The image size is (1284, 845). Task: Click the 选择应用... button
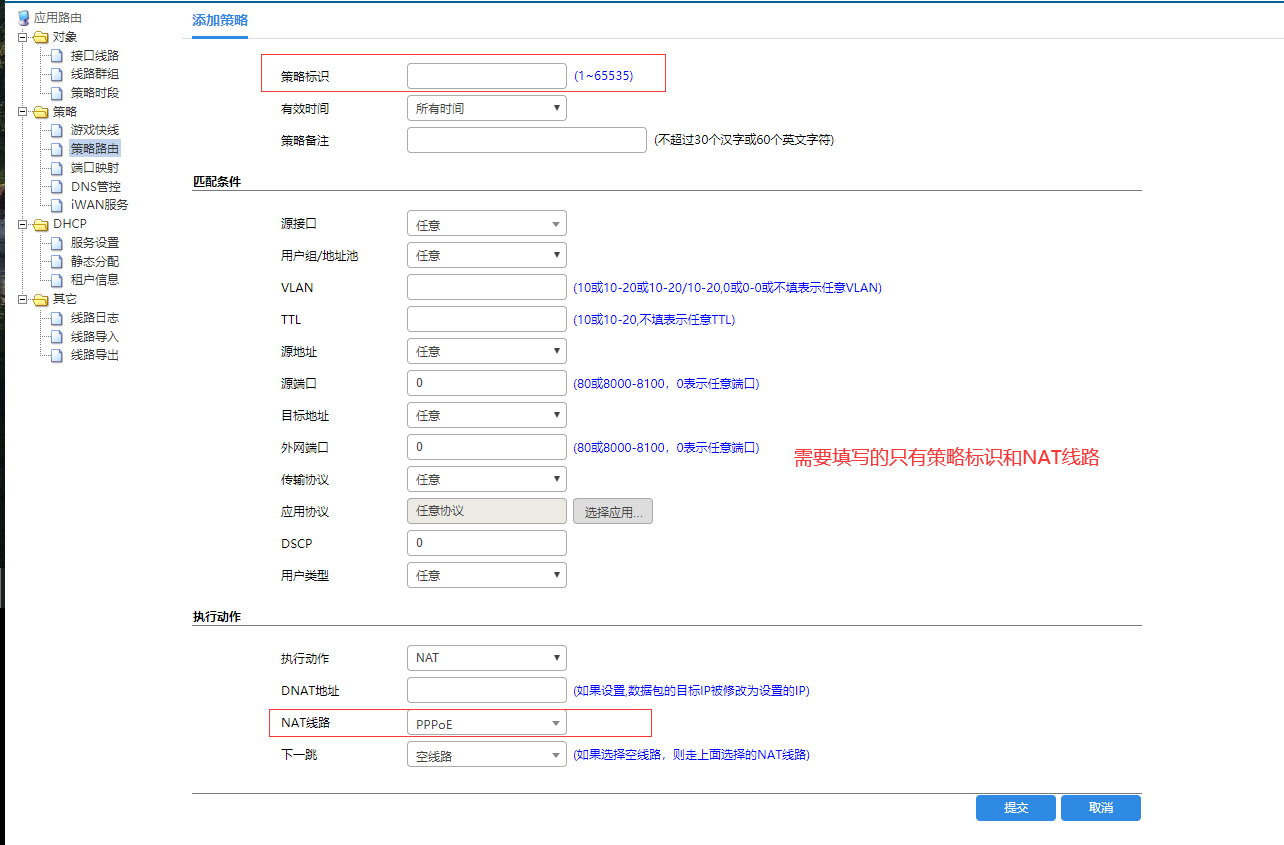click(613, 512)
